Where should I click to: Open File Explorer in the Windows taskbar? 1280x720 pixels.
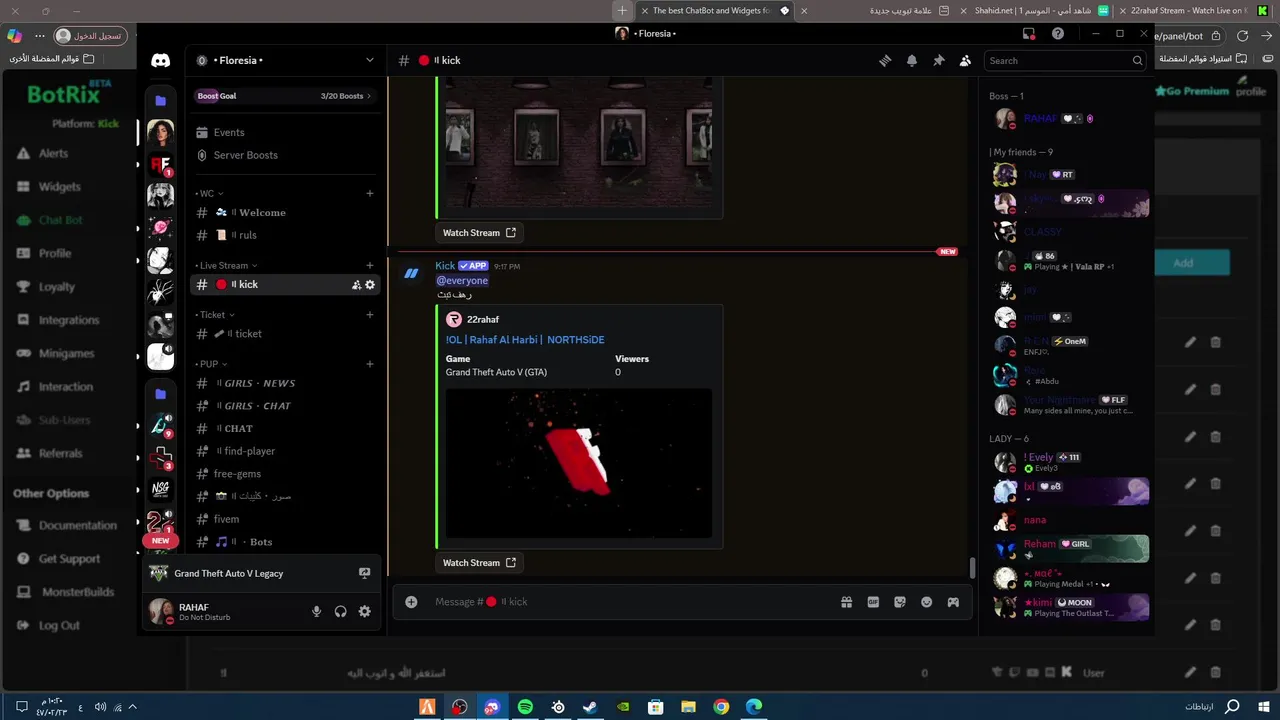(688, 707)
